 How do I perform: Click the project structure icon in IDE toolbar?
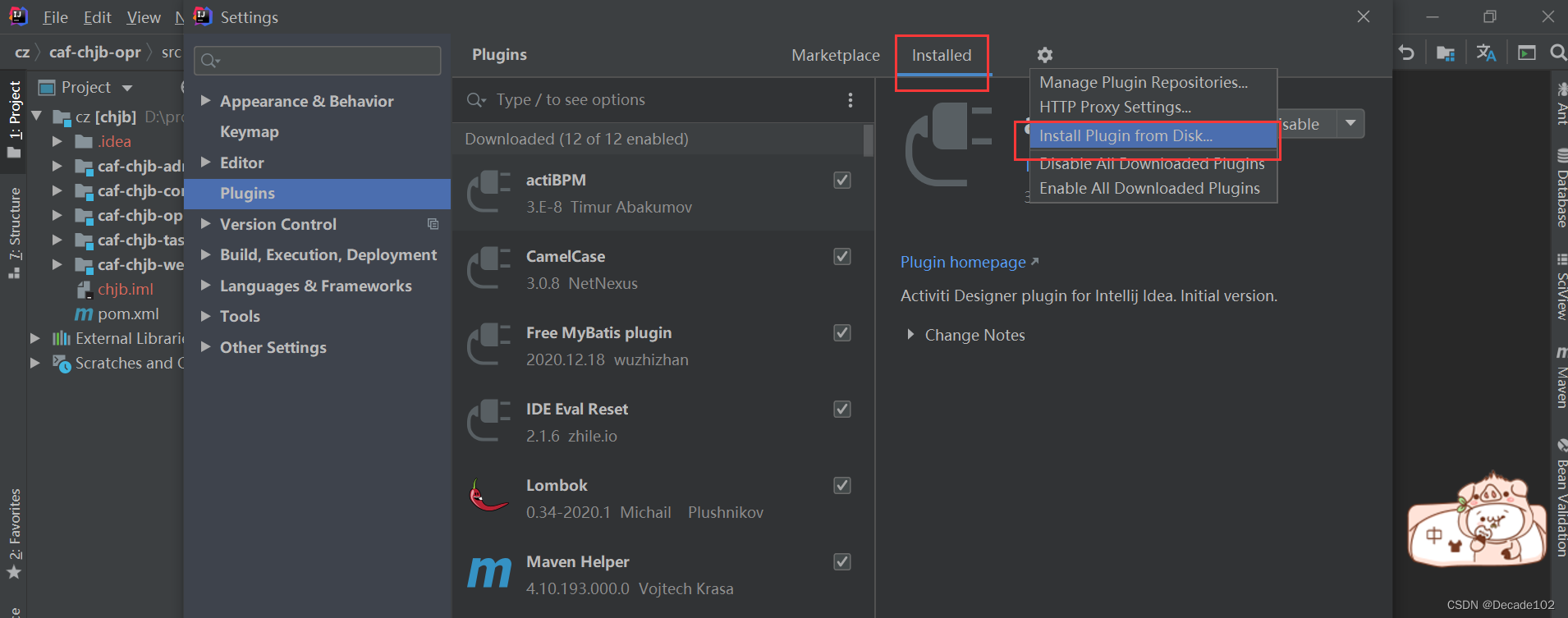[1446, 53]
